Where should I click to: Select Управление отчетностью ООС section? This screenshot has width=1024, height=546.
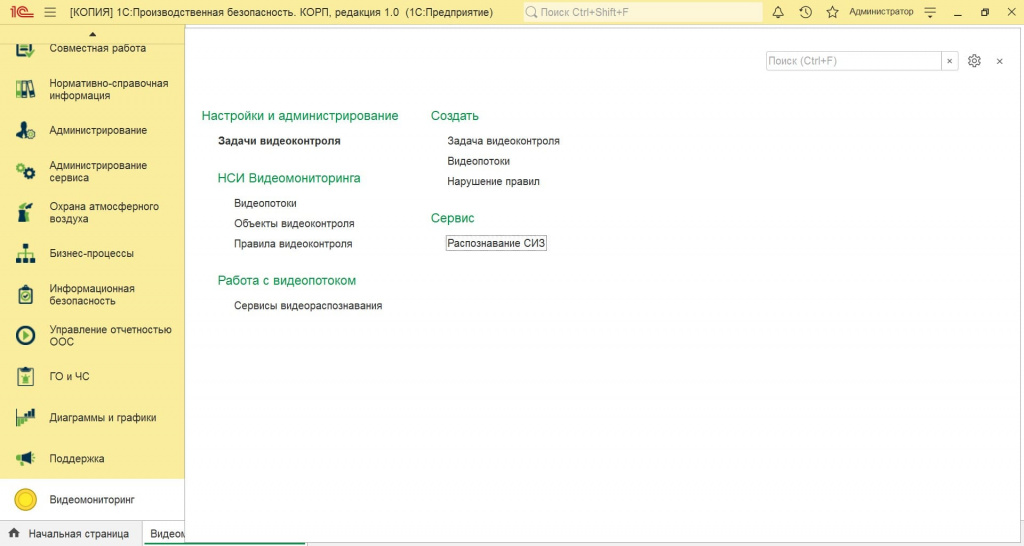tap(110, 336)
